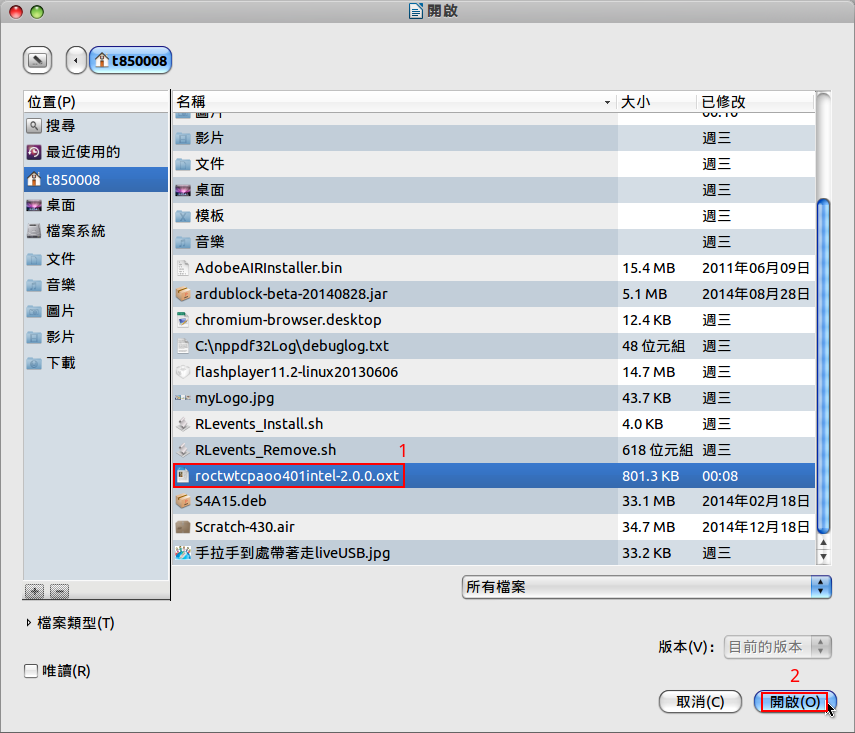Screen dimensions: 855x733
Task: Select the t850008 home folder path button
Action: pyautogui.click(x=131, y=60)
